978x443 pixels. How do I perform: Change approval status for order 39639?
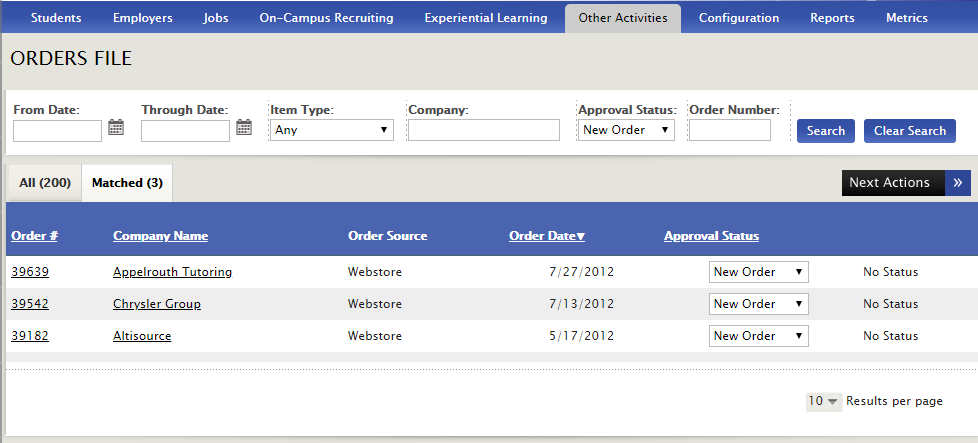tap(758, 272)
